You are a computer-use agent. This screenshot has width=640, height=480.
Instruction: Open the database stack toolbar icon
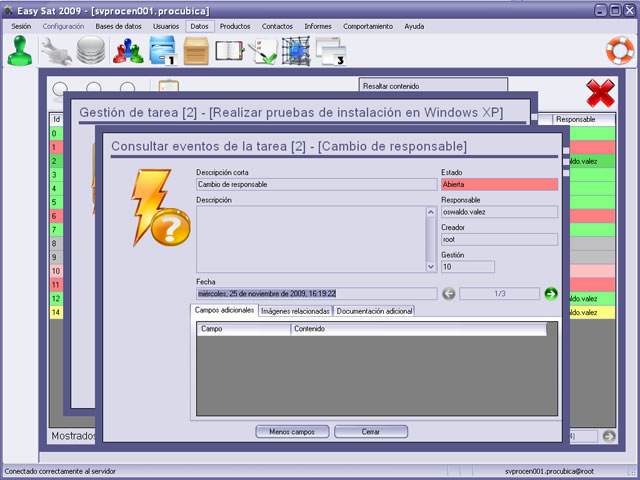tap(91, 50)
